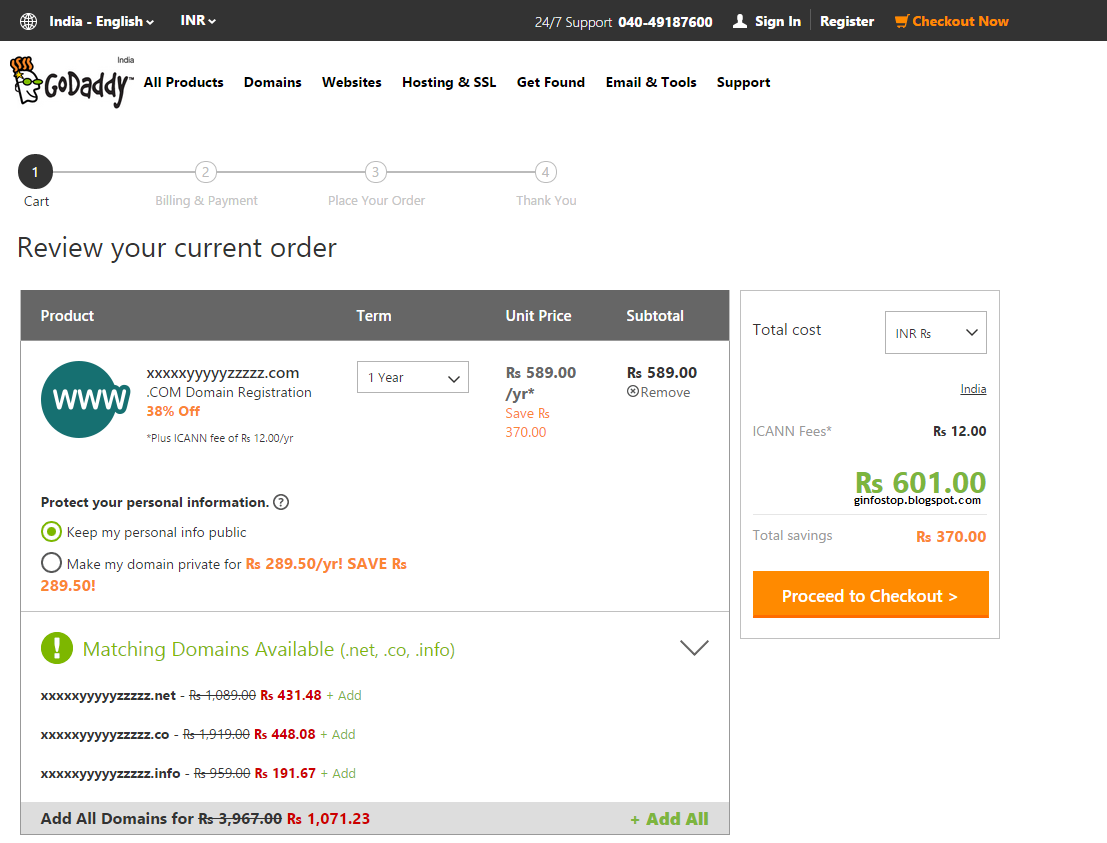Open the privacy help question-mark icon
The image size is (1107, 843).
pyautogui.click(x=281, y=502)
